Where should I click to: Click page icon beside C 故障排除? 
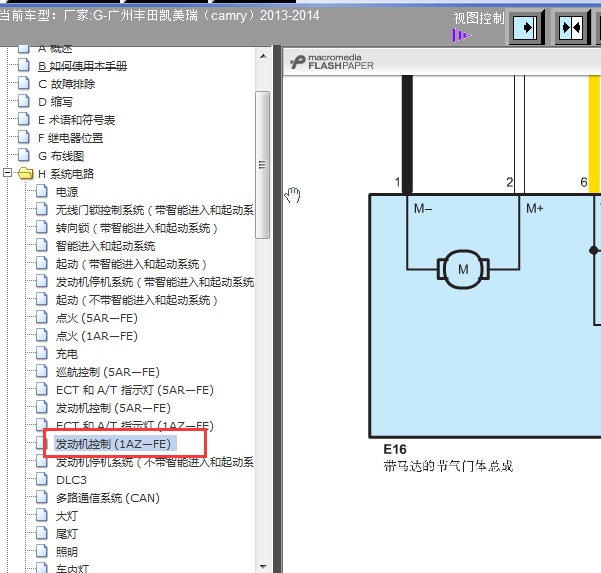click(x=23, y=83)
